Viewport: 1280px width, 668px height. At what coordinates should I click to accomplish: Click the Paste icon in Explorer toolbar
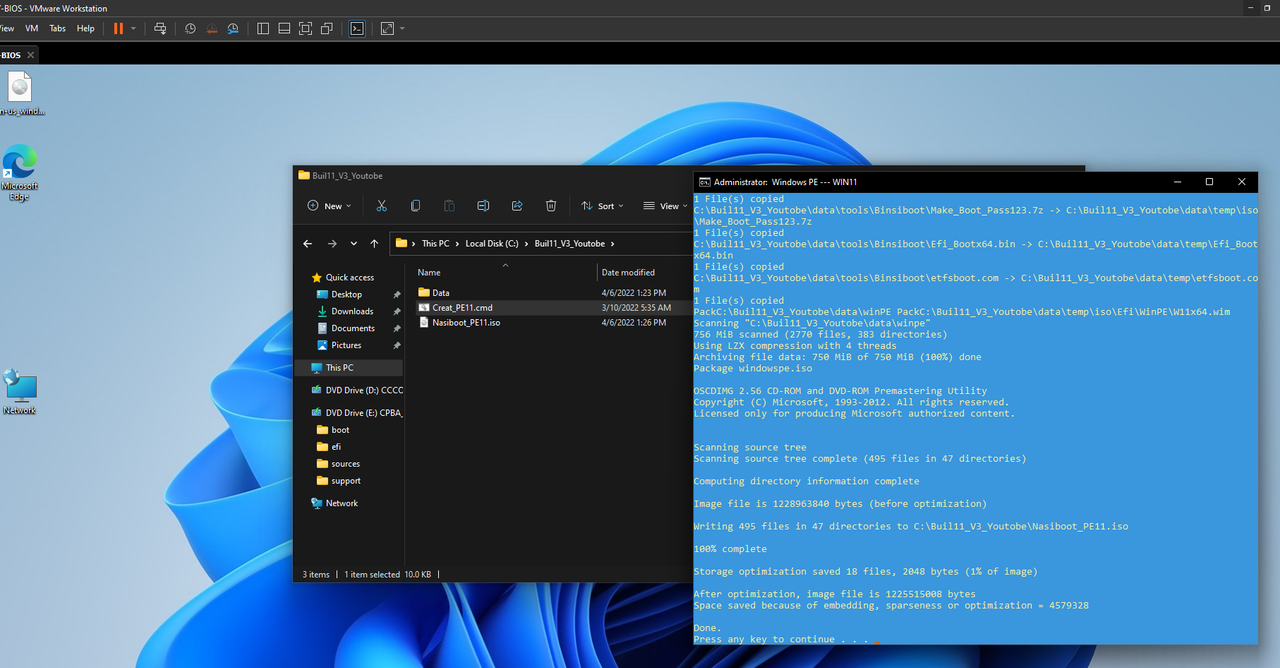click(x=449, y=206)
